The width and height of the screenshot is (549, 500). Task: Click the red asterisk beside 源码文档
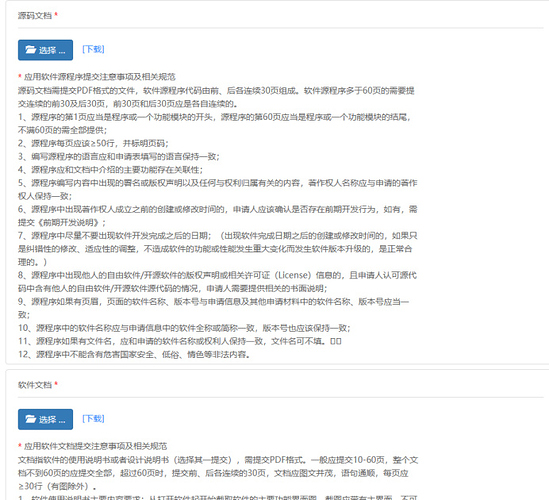[x=56, y=15]
